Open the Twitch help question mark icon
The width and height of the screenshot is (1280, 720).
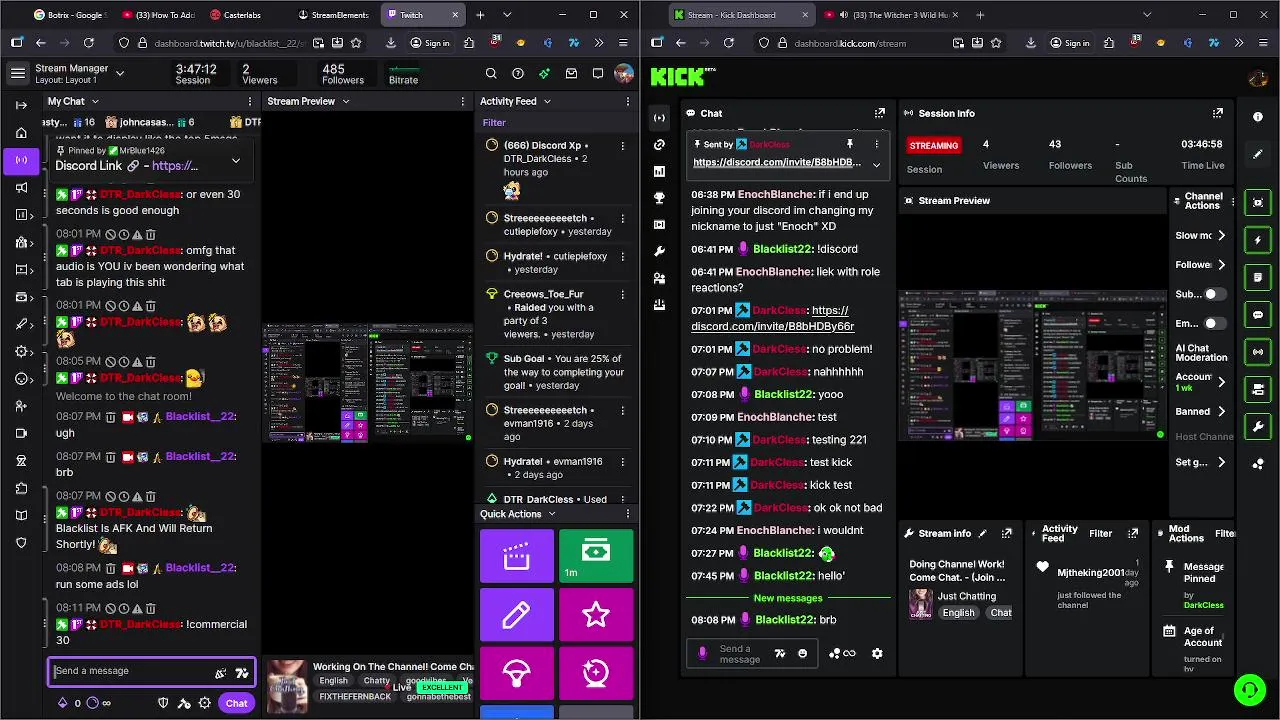tap(518, 74)
